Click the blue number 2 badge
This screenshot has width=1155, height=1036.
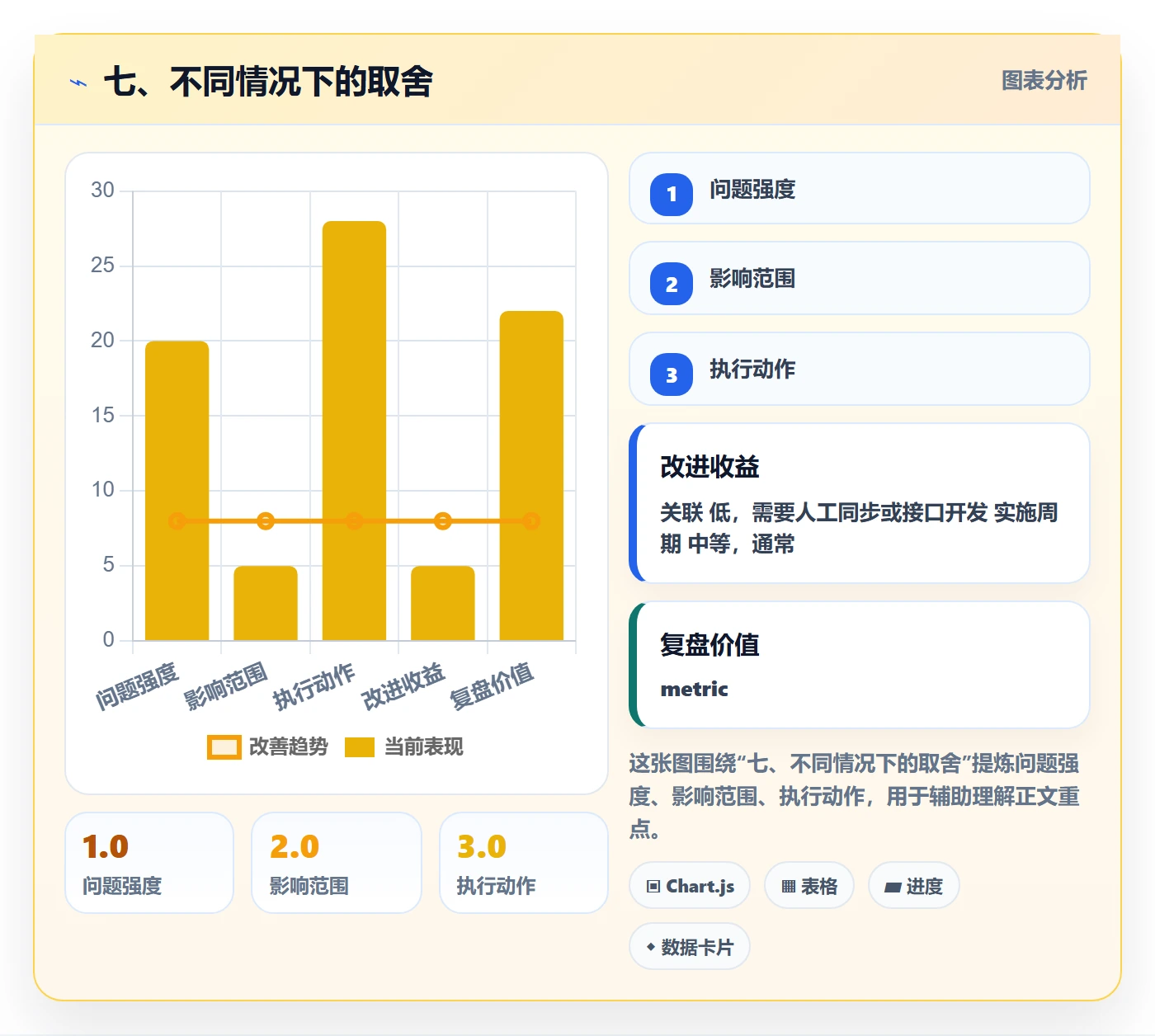click(x=672, y=284)
